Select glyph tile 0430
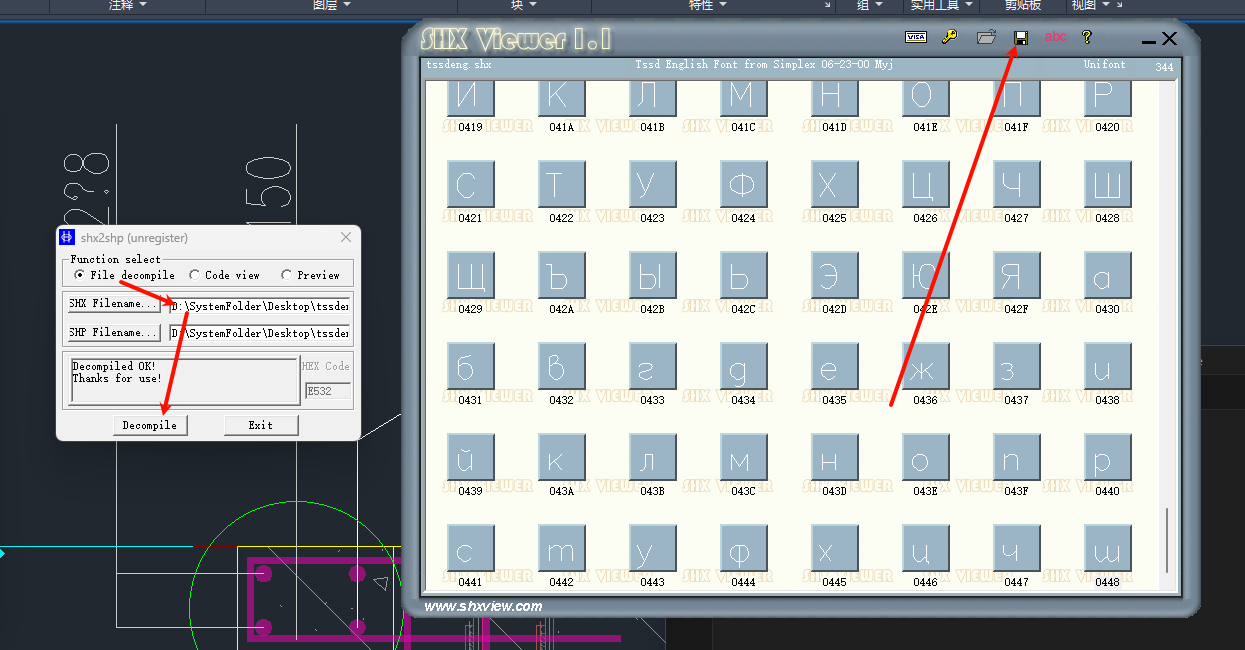This screenshot has width=1245, height=650. coord(1107,275)
